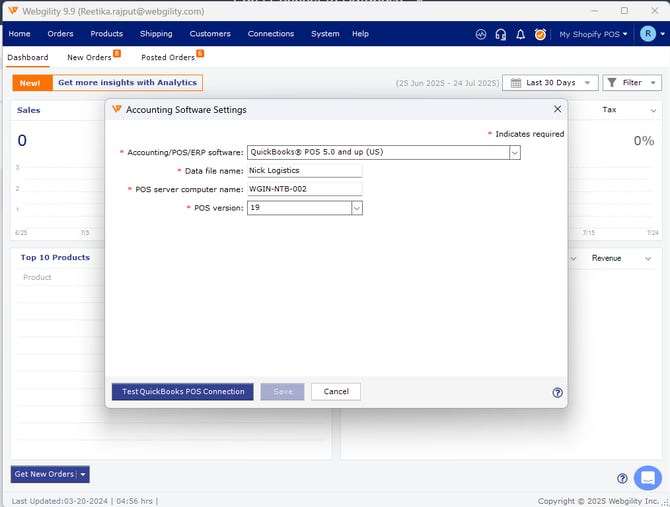Click the POS server computer name field
Image resolution: width=670 pixels, height=507 pixels.
pyautogui.click(x=304, y=189)
